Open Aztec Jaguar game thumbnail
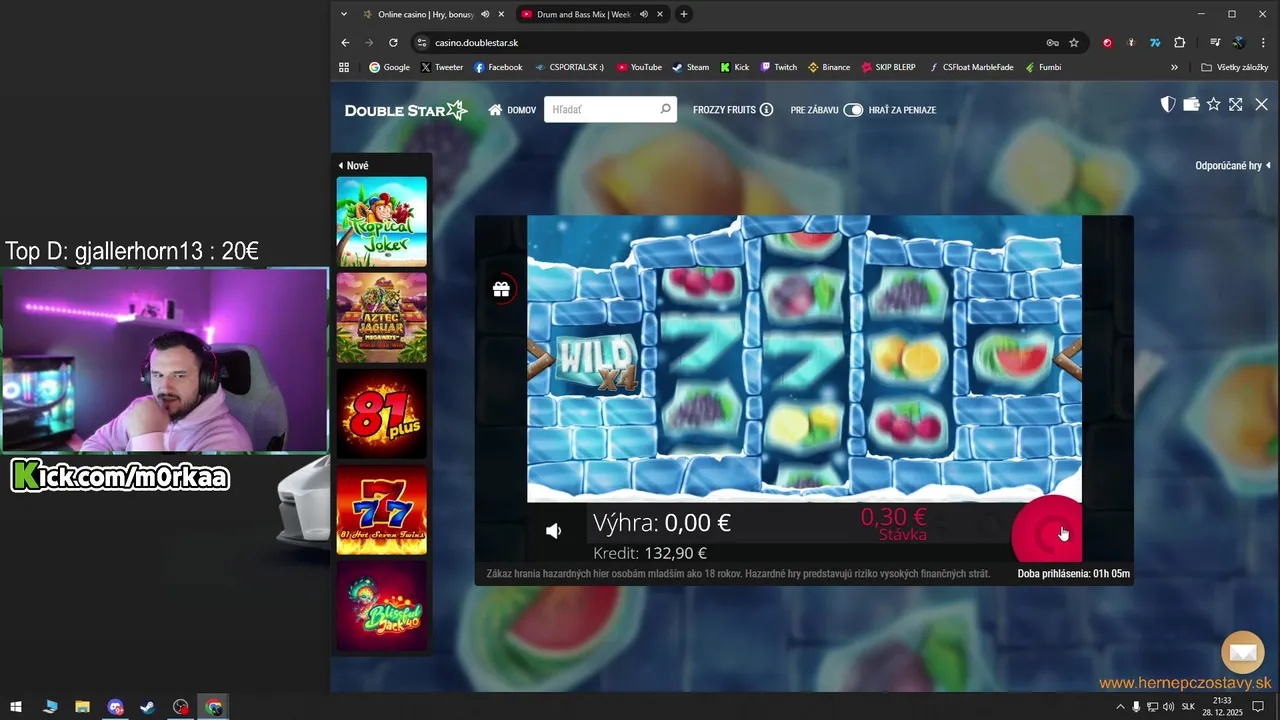Viewport: 1280px width, 720px height. [381, 318]
